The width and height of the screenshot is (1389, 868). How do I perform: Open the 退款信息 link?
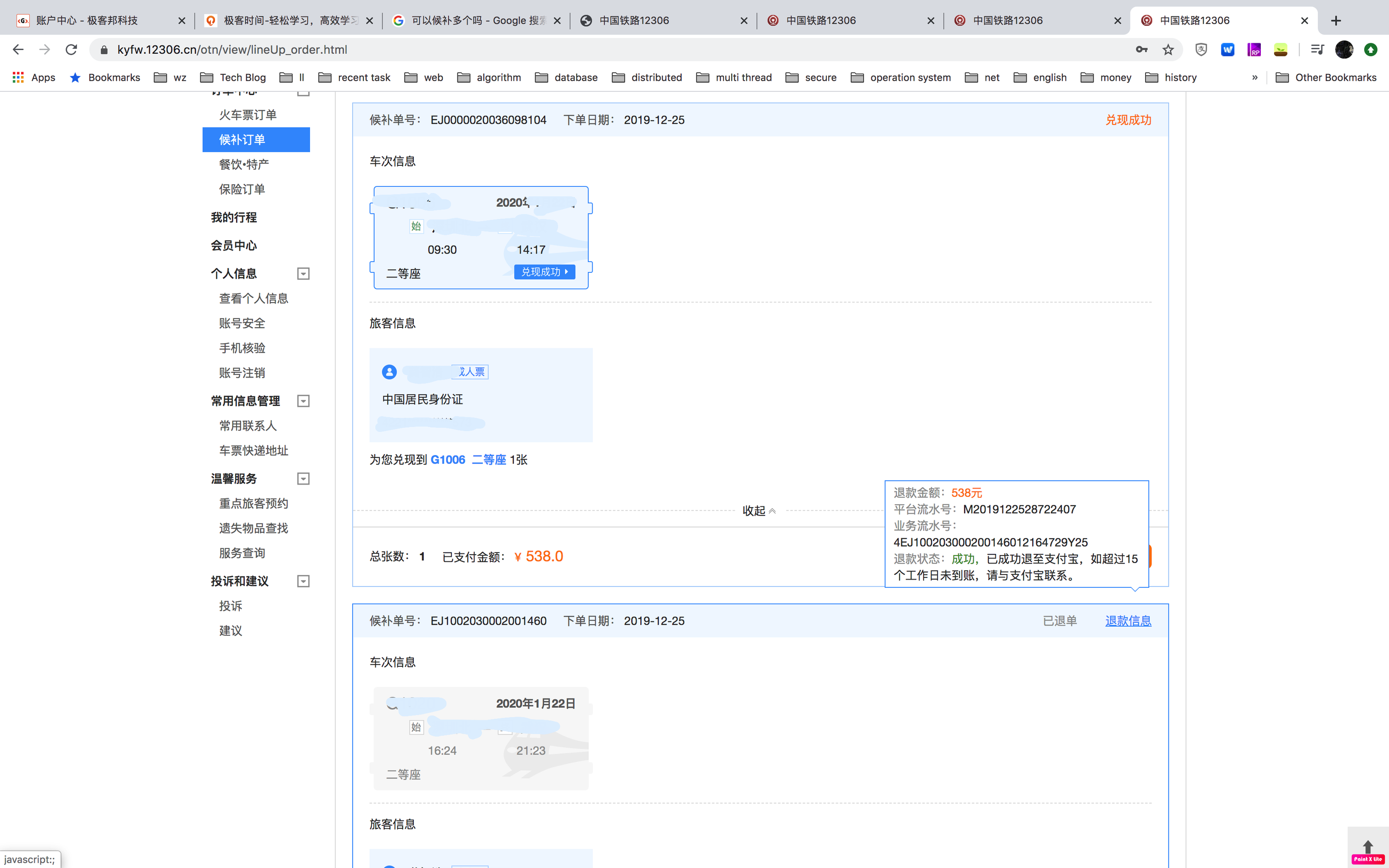[1128, 621]
